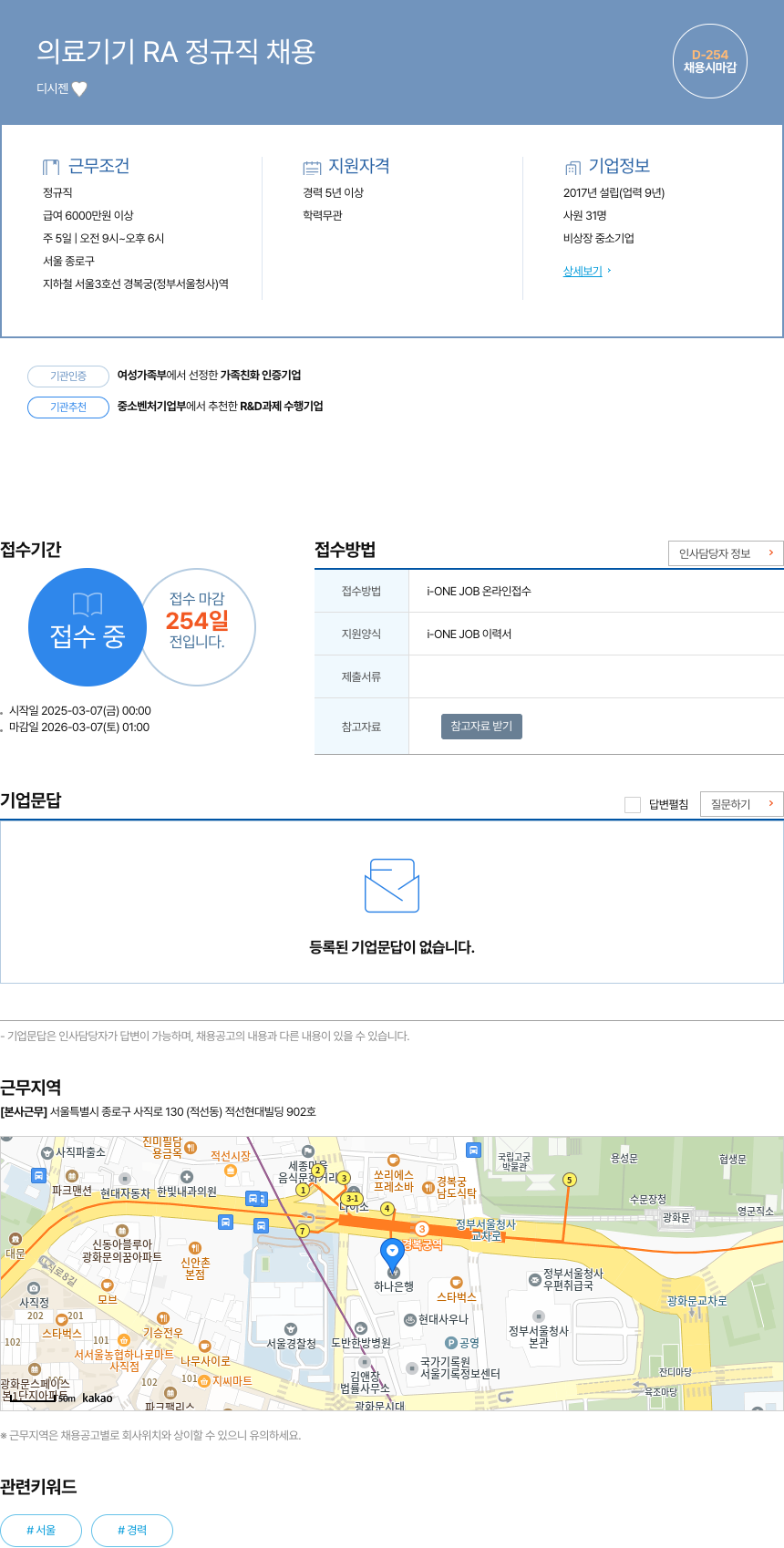The width and height of the screenshot is (784, 1548).
Task: Click subway exit 3-1 marker on map
Action: [353, 1198]
